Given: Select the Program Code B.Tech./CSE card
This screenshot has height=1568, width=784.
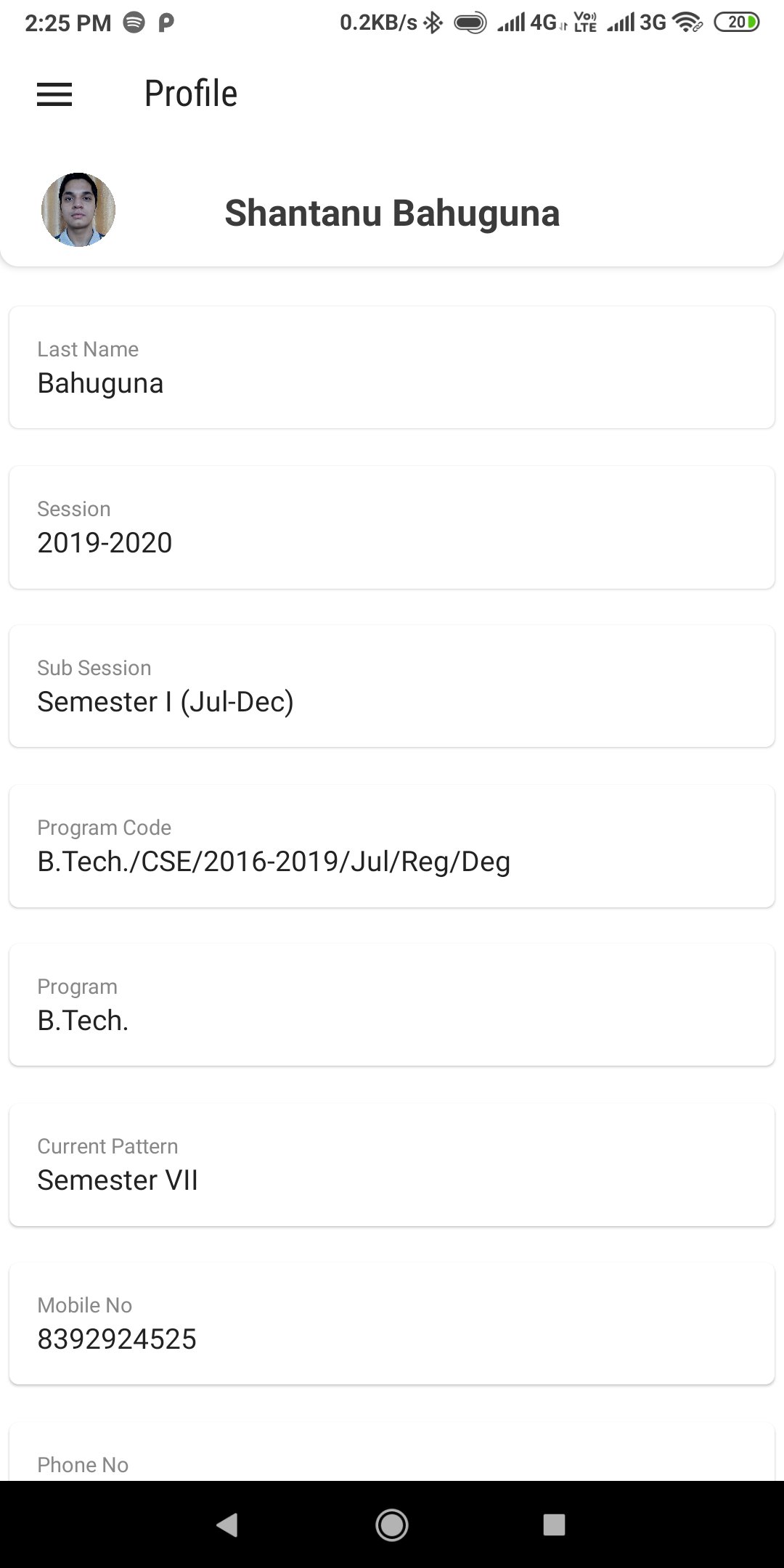Looking at the screenshot, I should [392, 846].
